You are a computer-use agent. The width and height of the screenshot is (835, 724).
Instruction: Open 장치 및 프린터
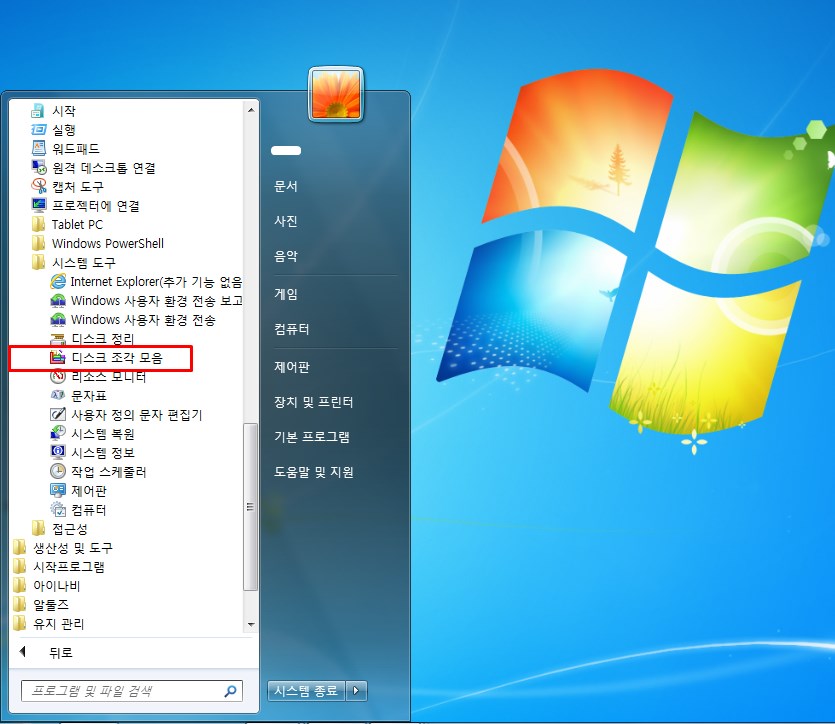pos(314,402)
